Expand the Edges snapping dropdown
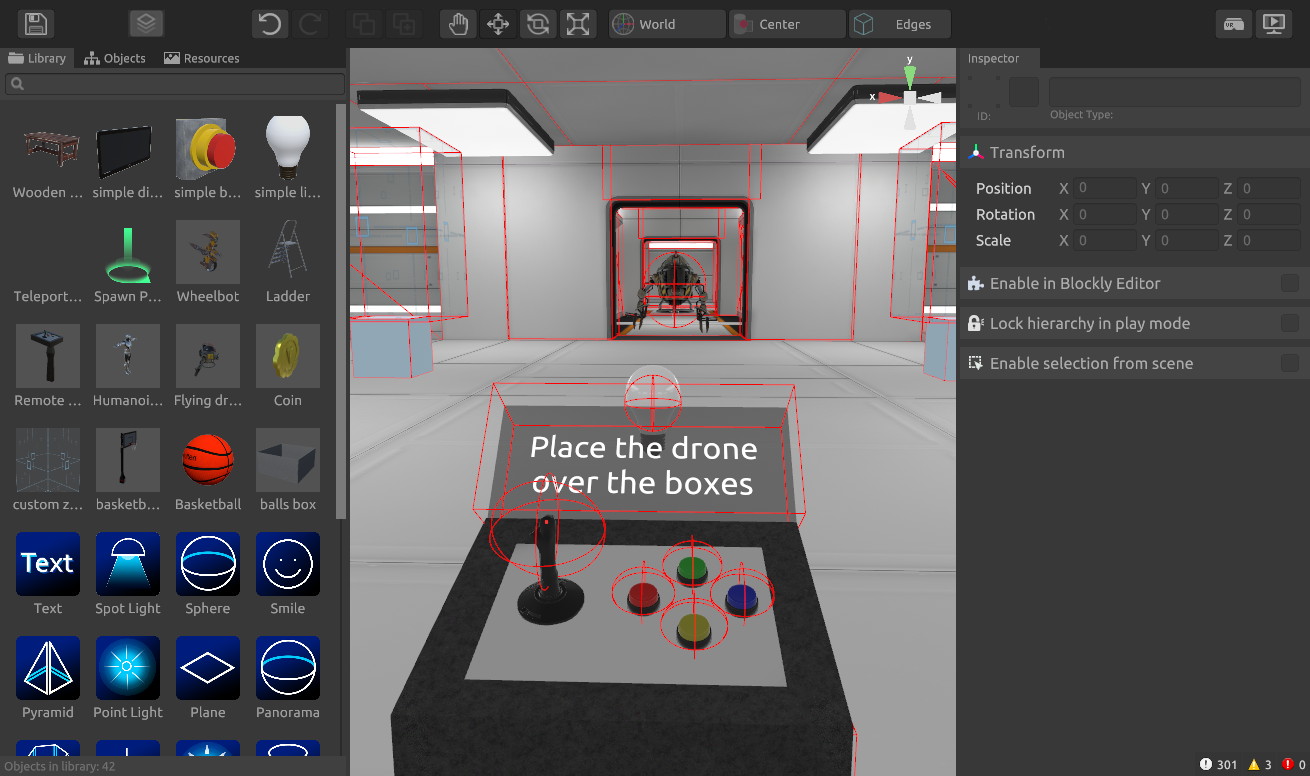Screen dimensions: 1310x776 tap(900, 24)
